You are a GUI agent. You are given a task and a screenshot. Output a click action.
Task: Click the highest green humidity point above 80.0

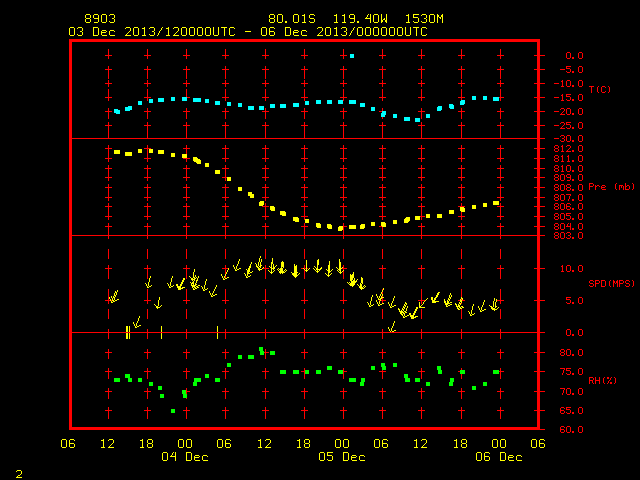(262, 350)
